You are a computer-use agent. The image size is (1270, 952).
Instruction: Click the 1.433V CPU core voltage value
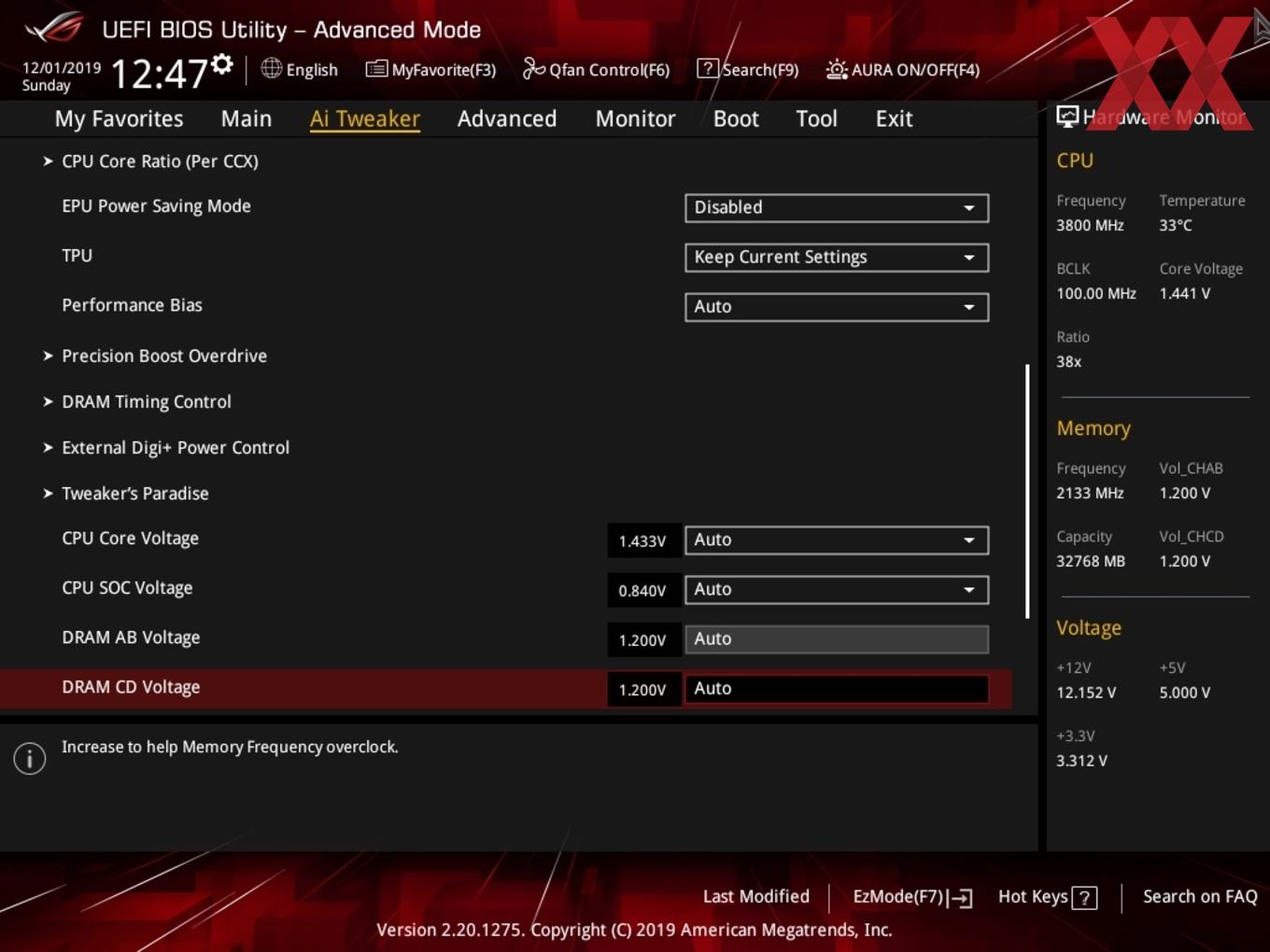click(642, 540)
